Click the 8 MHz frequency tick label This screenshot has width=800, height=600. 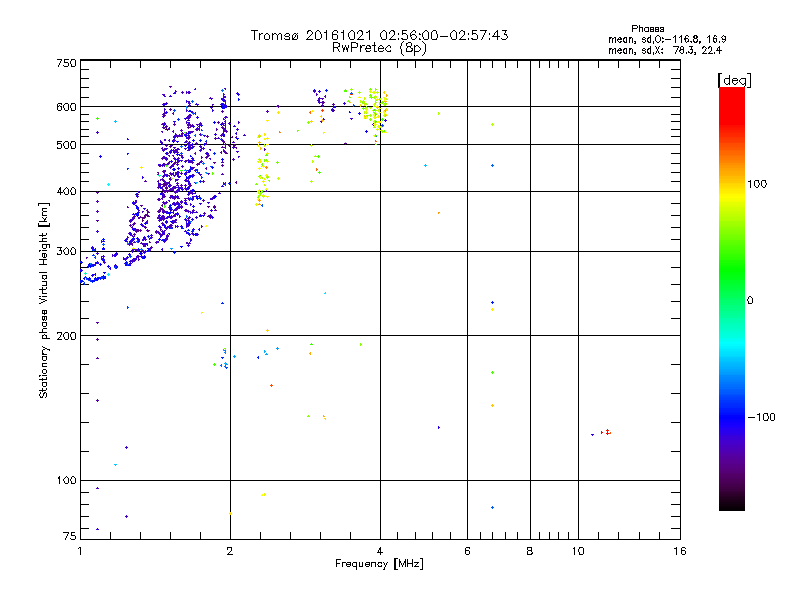point(530,551)
